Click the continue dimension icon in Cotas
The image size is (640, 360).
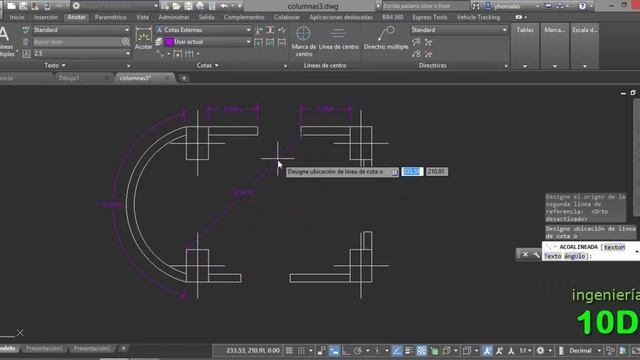pos(189,54)
